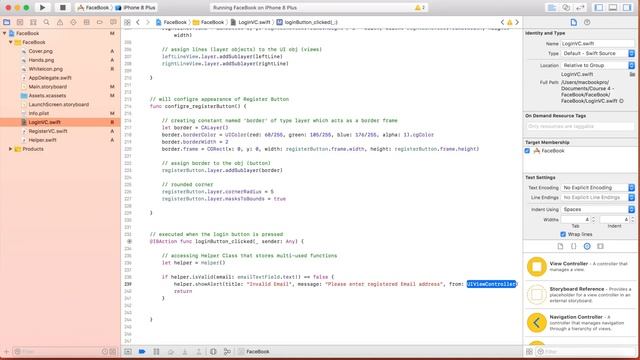Open Main.storyboard in navigator
This screenshot has width=640, height=360.
[47, 87]
